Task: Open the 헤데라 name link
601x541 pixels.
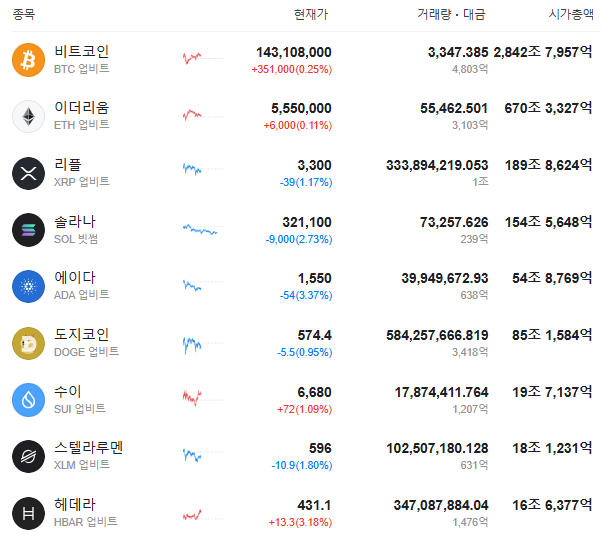Action: 75,504
